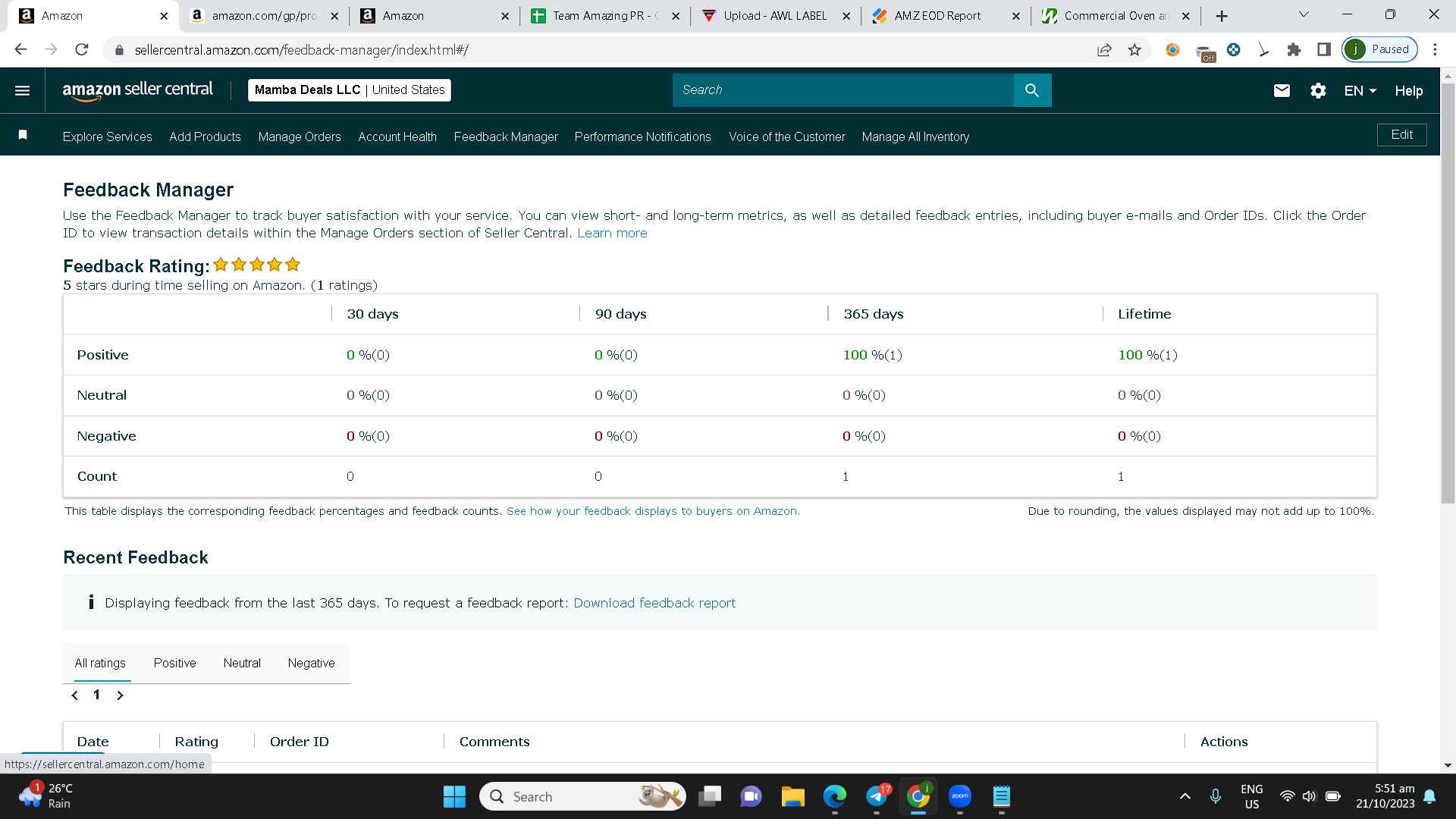Image resolution: width=1456 pixels, height=819 pixels.
Task: Open Chrome three-dot menu
Action: (1435, 50)
